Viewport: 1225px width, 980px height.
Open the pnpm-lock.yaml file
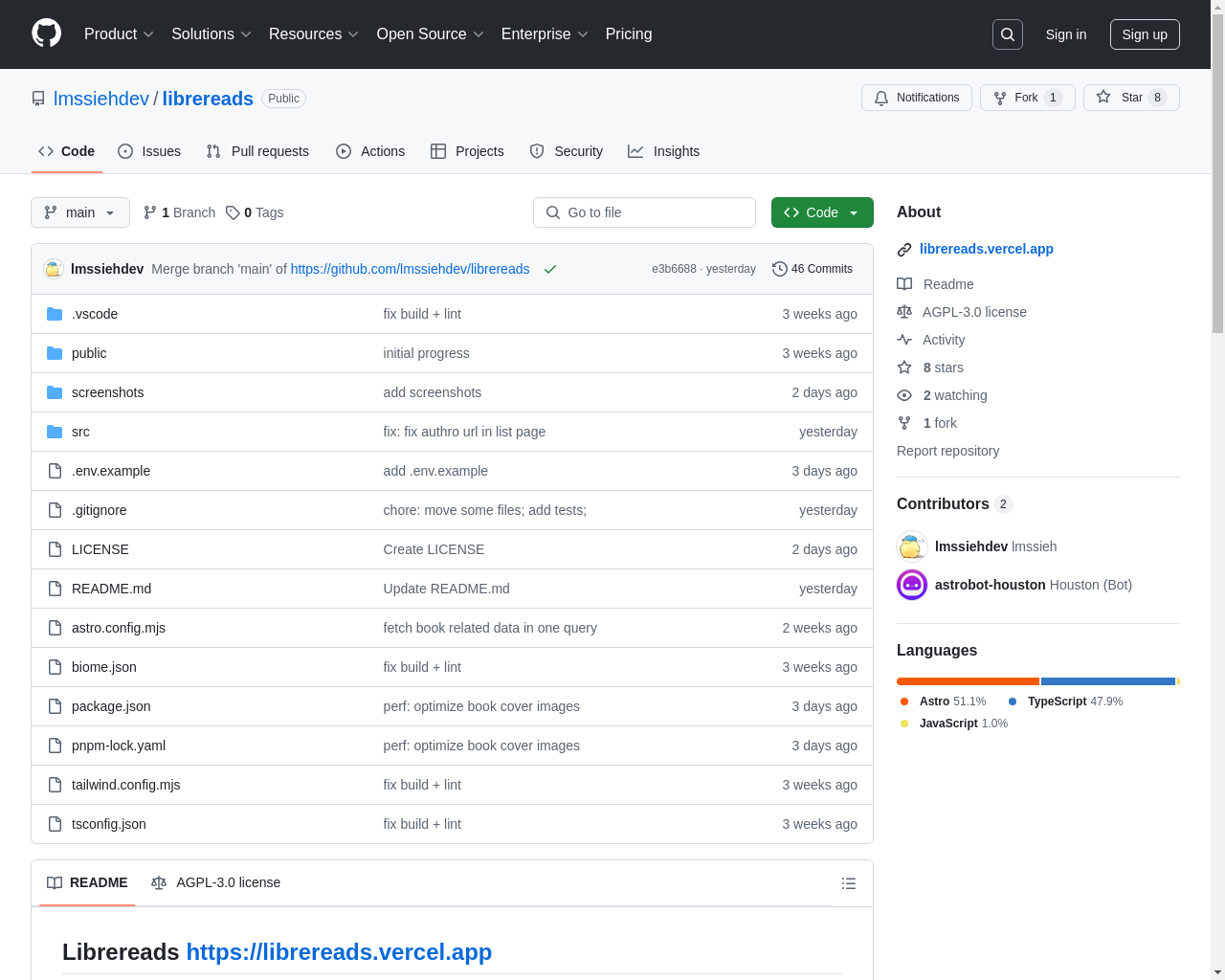click(119, 746)
